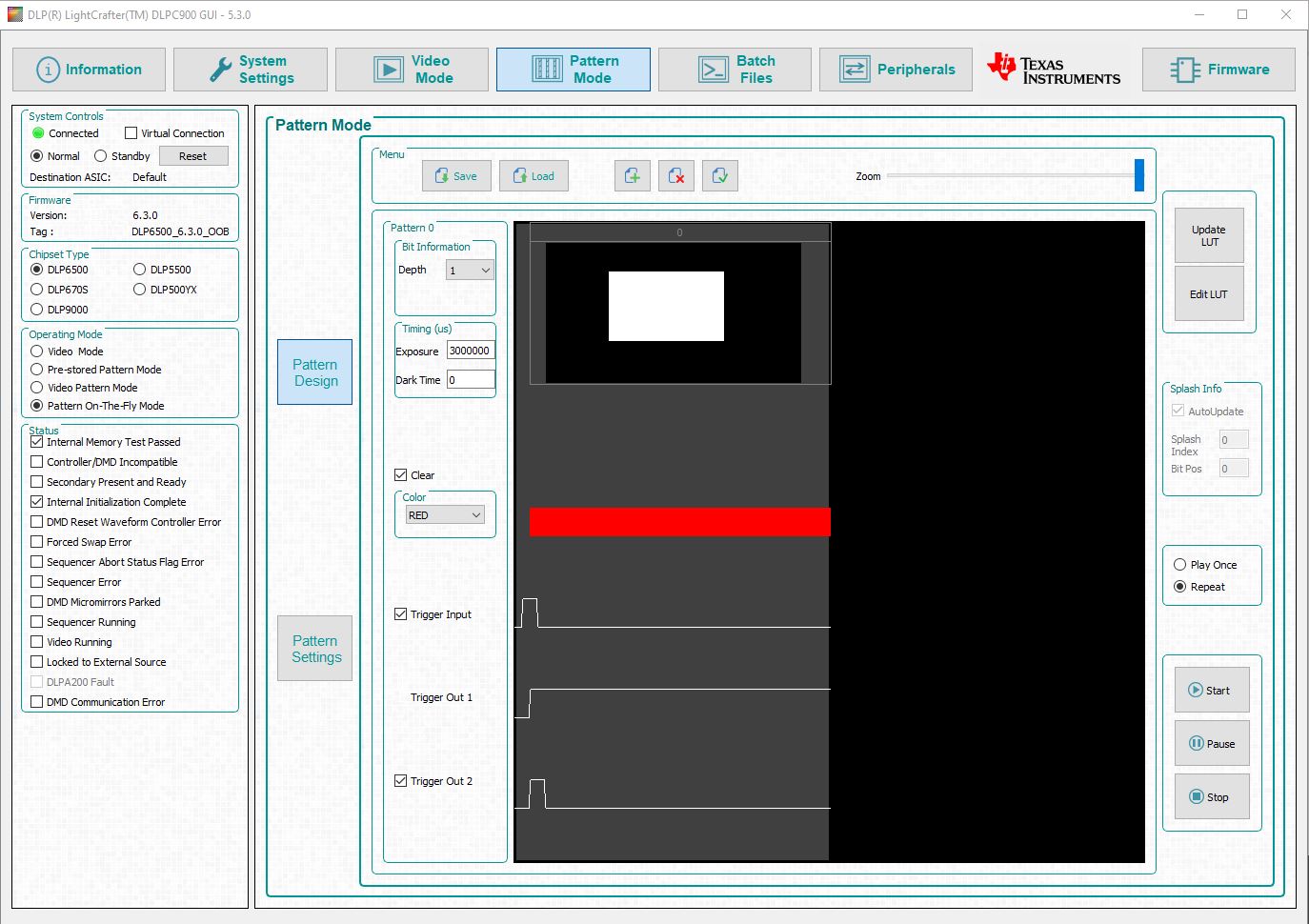Click the Zoom slider handle
Viewport: 1309px width, 924px height.
(x=1139, y=175)
